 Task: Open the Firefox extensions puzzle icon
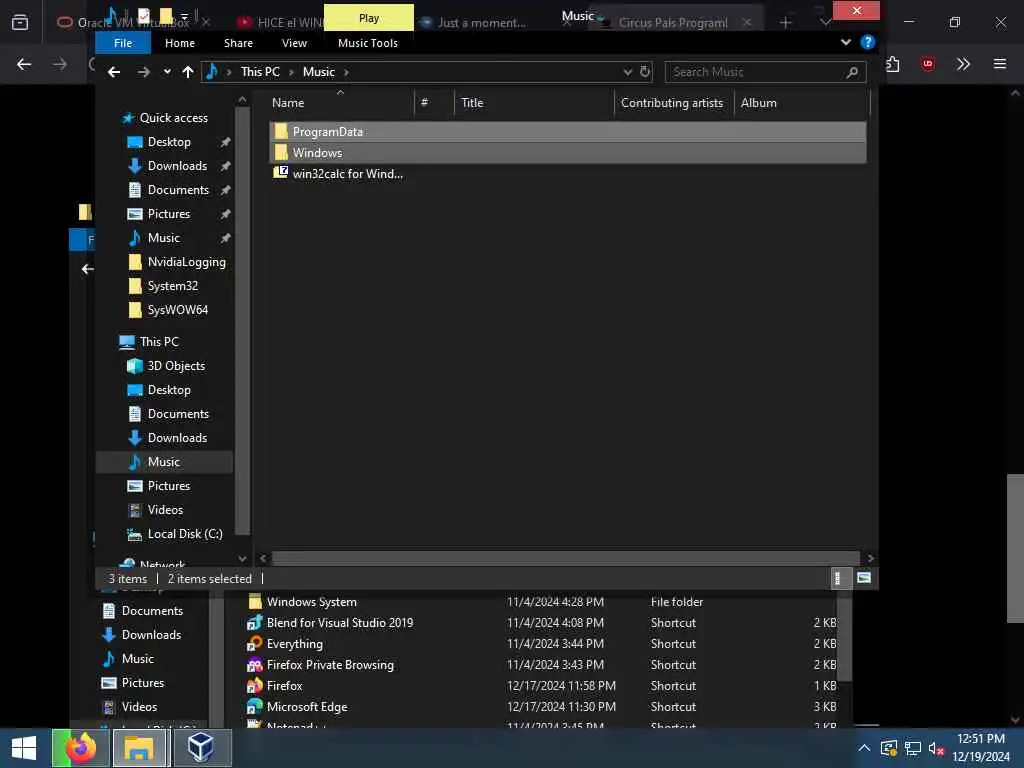892,64
